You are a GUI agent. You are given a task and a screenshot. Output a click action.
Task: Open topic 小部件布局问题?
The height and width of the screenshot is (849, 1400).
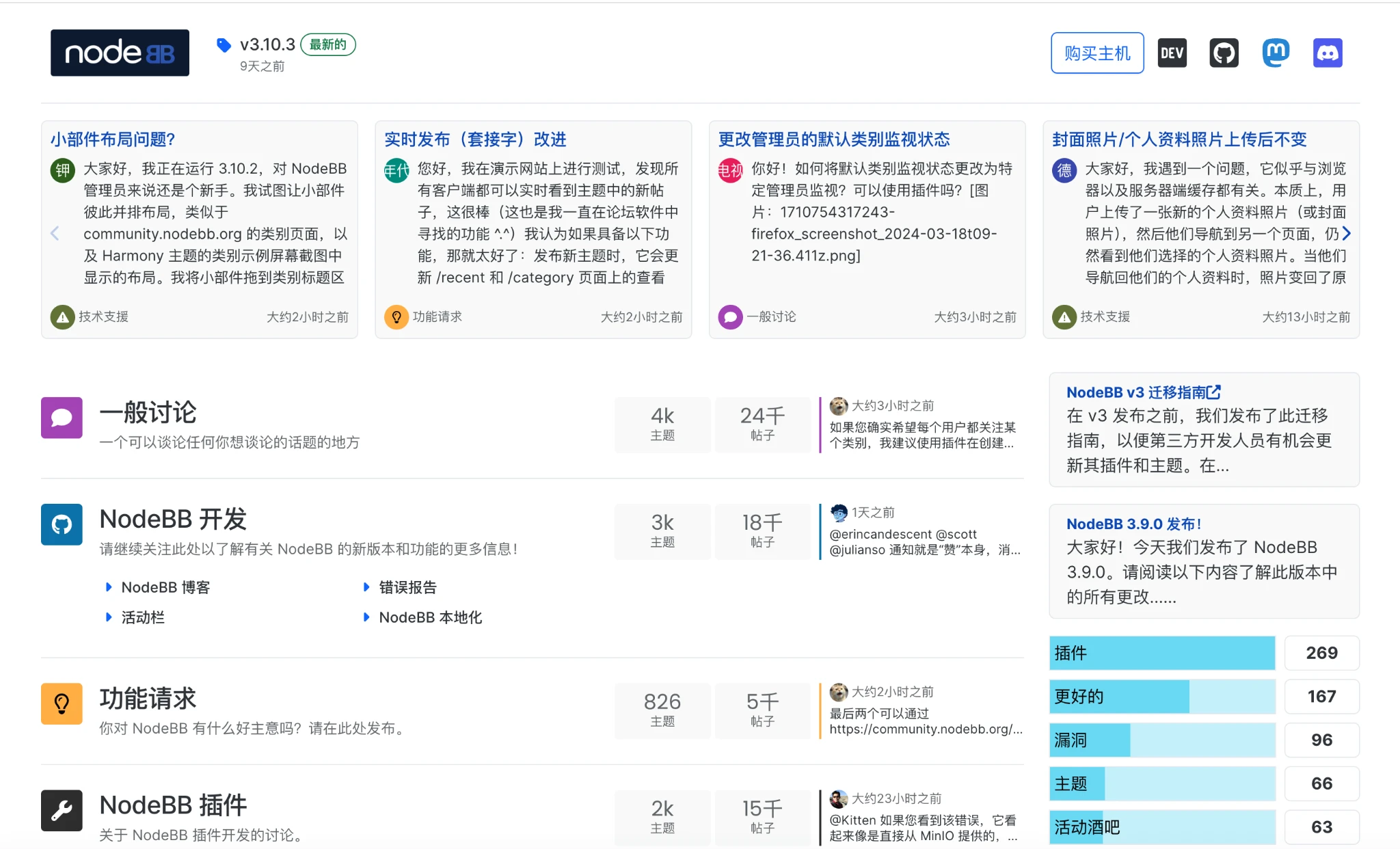point(113,139)
